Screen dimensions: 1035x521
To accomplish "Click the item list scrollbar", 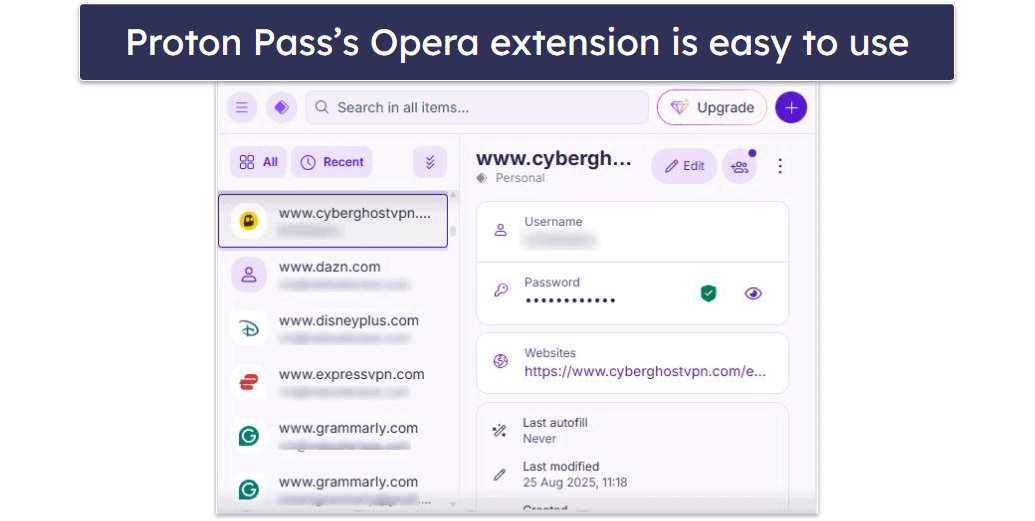I will 453,231.
